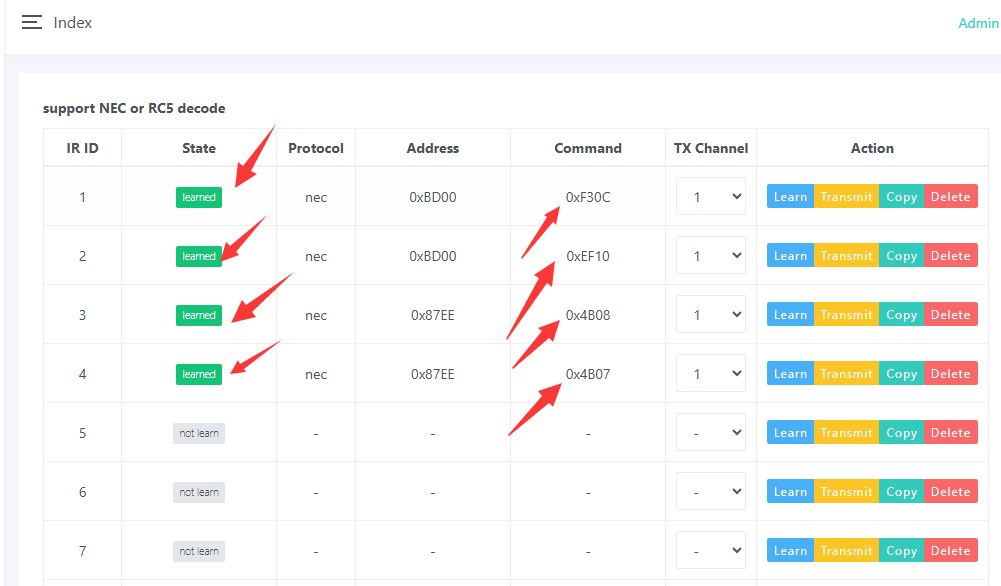Expand TX Channel dropdown for IR ID 1
This screenshot has width=1001, height=586.
tap(711, 197)
